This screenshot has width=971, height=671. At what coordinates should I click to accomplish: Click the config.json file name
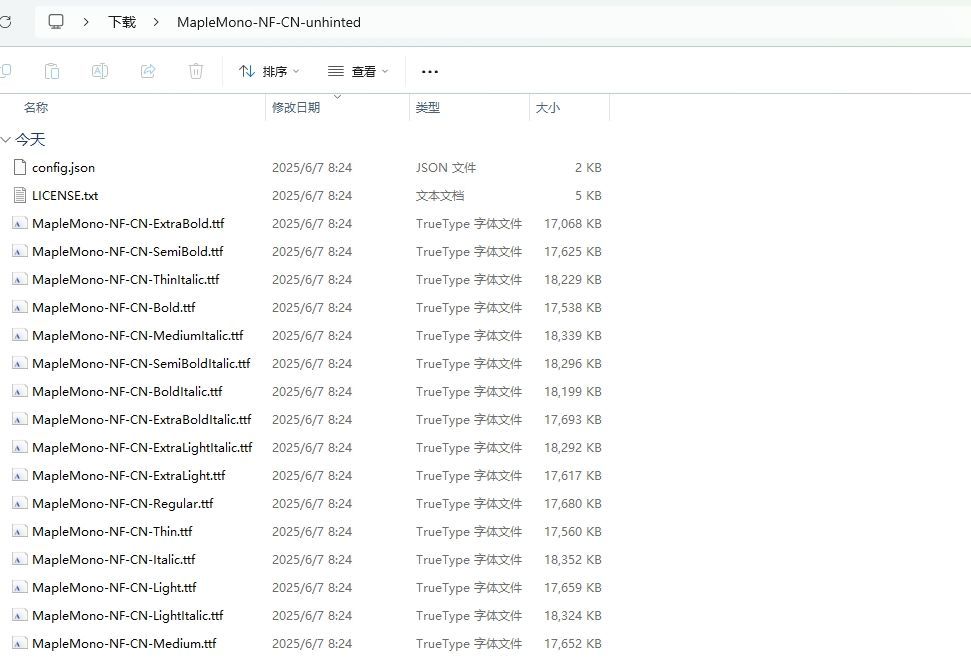click(x=64, y=168)
